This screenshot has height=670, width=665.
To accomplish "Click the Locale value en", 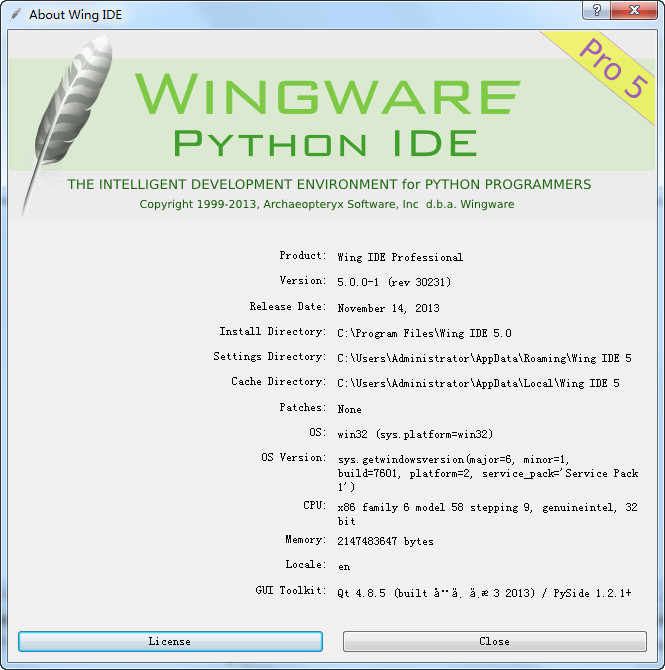I will (344, 567).
